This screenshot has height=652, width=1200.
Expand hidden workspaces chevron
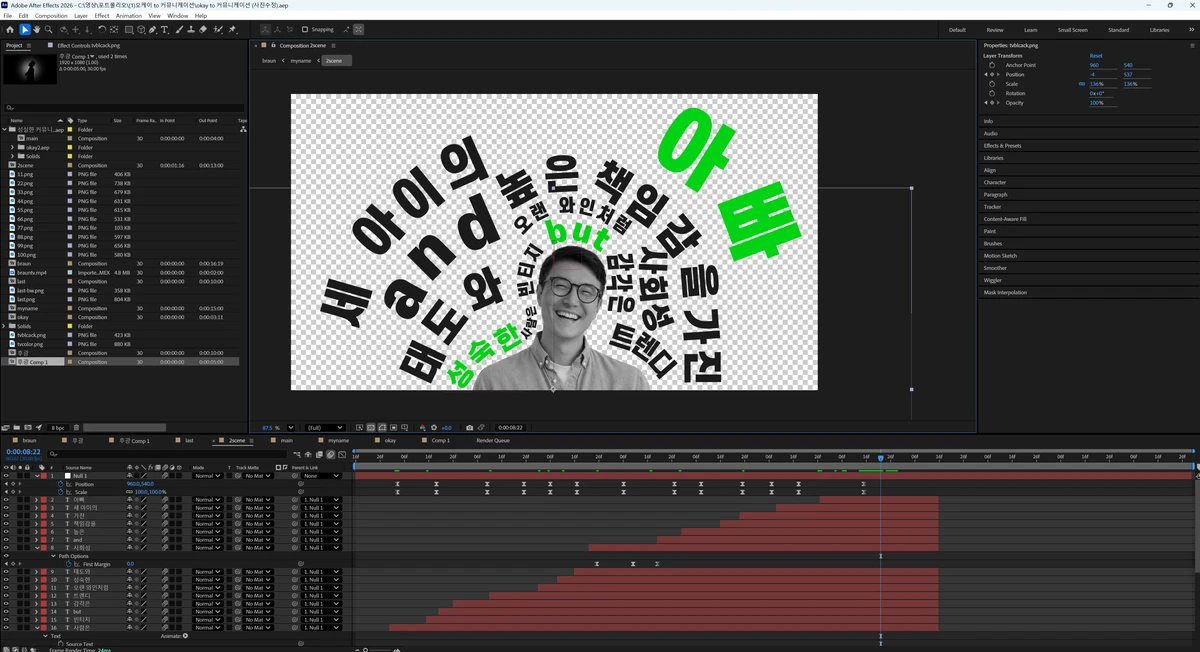point(1192,30)
